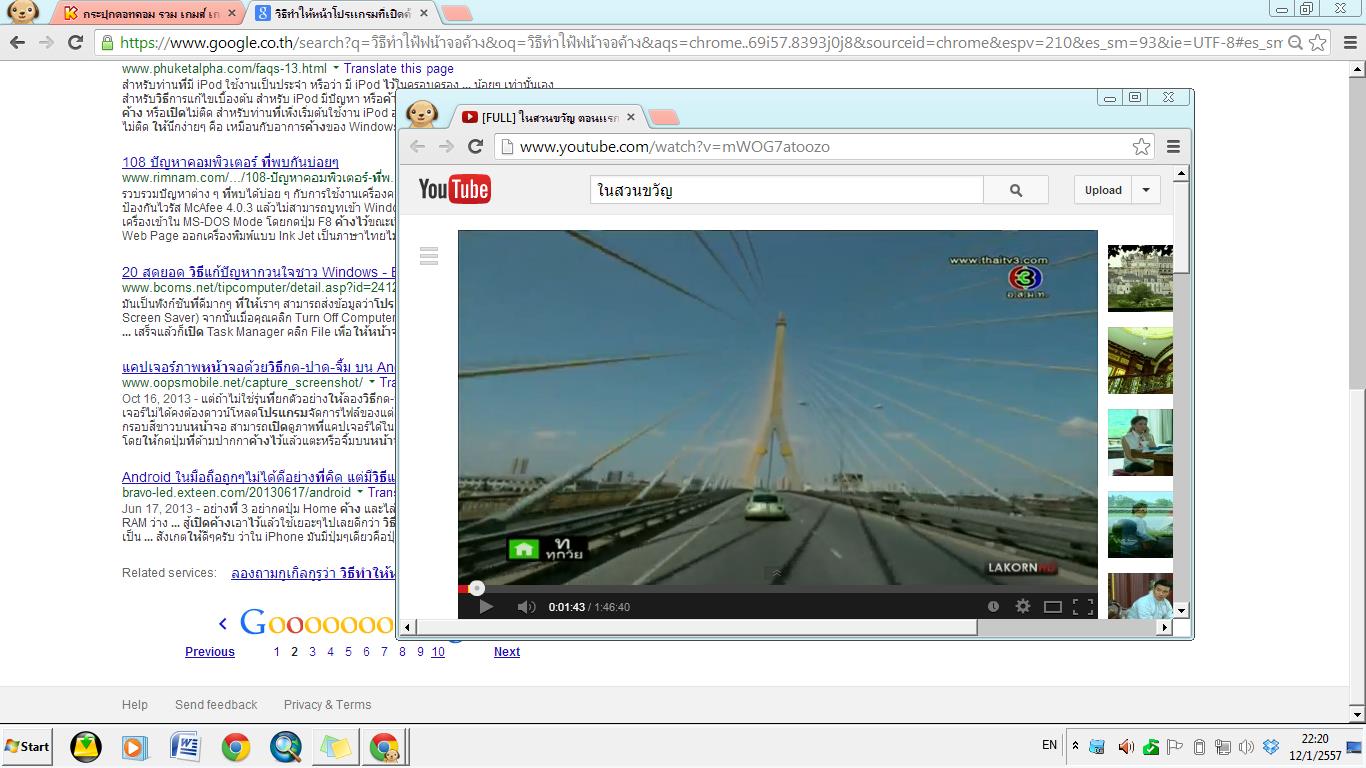Viewport: 1366px width, 768px height.
Task: Toggle theater mode on the player
Action: click(x=1053, y=606)
